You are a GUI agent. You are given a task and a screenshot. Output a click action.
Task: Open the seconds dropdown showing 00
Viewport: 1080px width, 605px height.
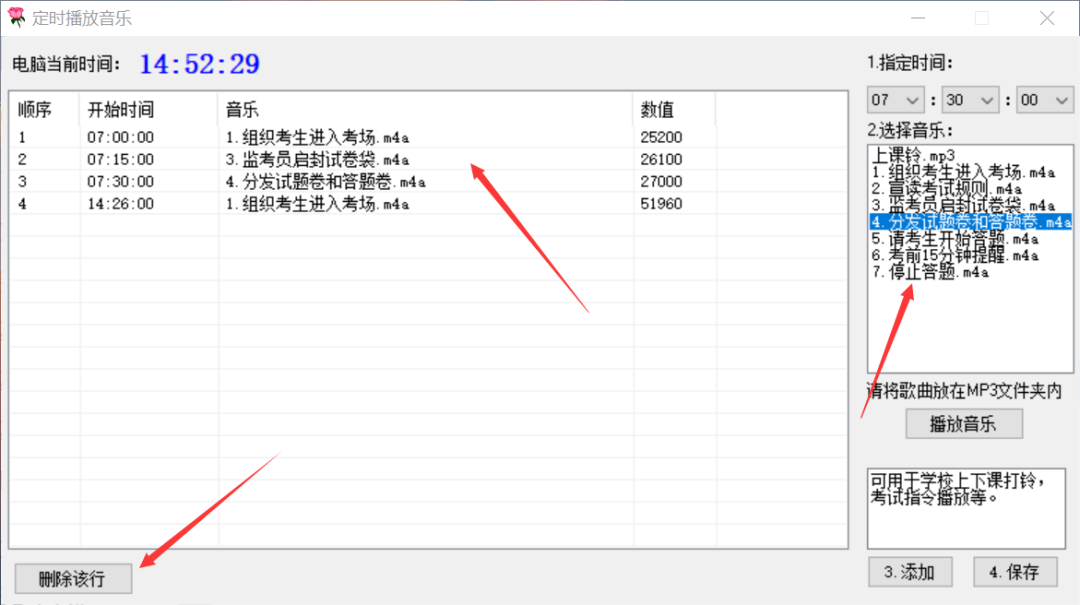pos(1045,101)
